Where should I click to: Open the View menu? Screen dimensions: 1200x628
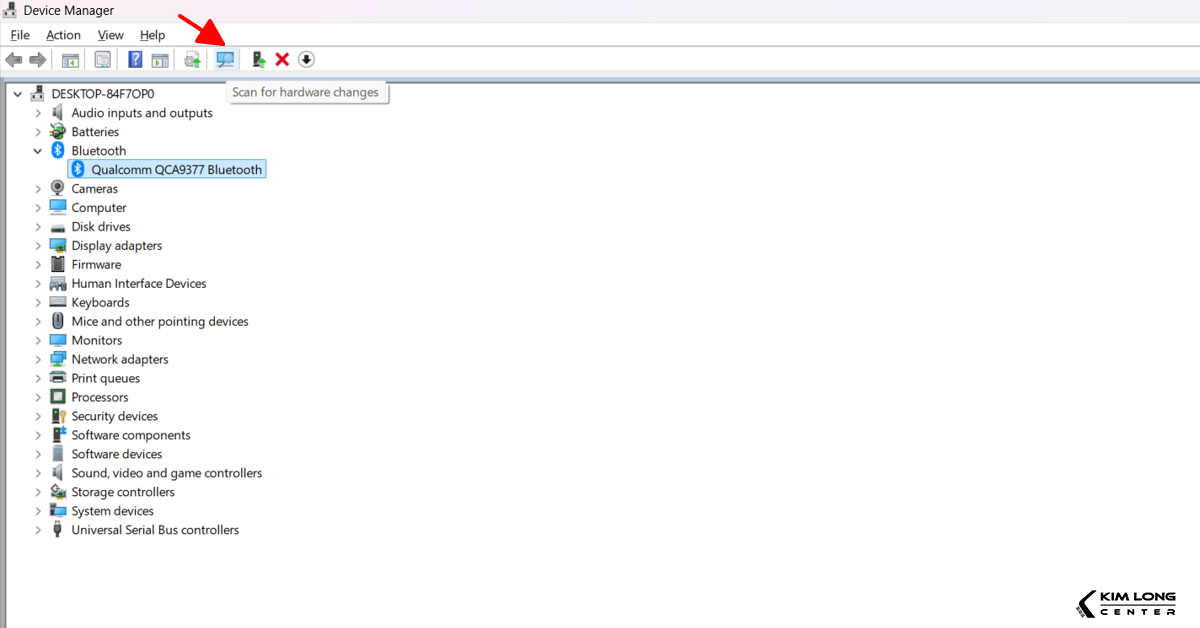[x=110, y=34]
